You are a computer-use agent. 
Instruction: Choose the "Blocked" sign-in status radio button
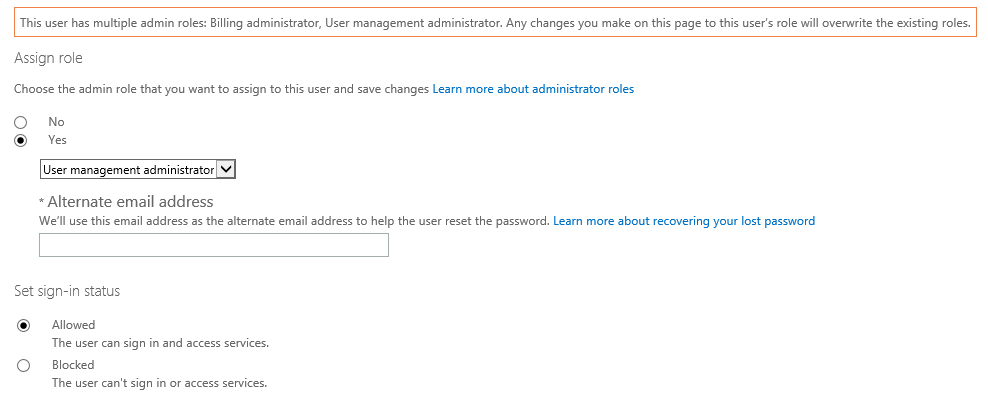point(24,366)
